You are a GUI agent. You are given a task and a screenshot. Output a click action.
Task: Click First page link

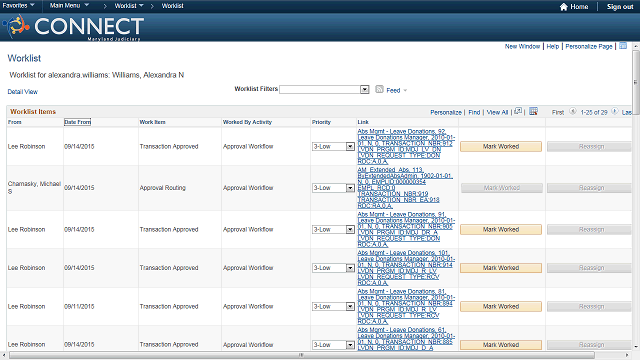[x=558, y=112]
